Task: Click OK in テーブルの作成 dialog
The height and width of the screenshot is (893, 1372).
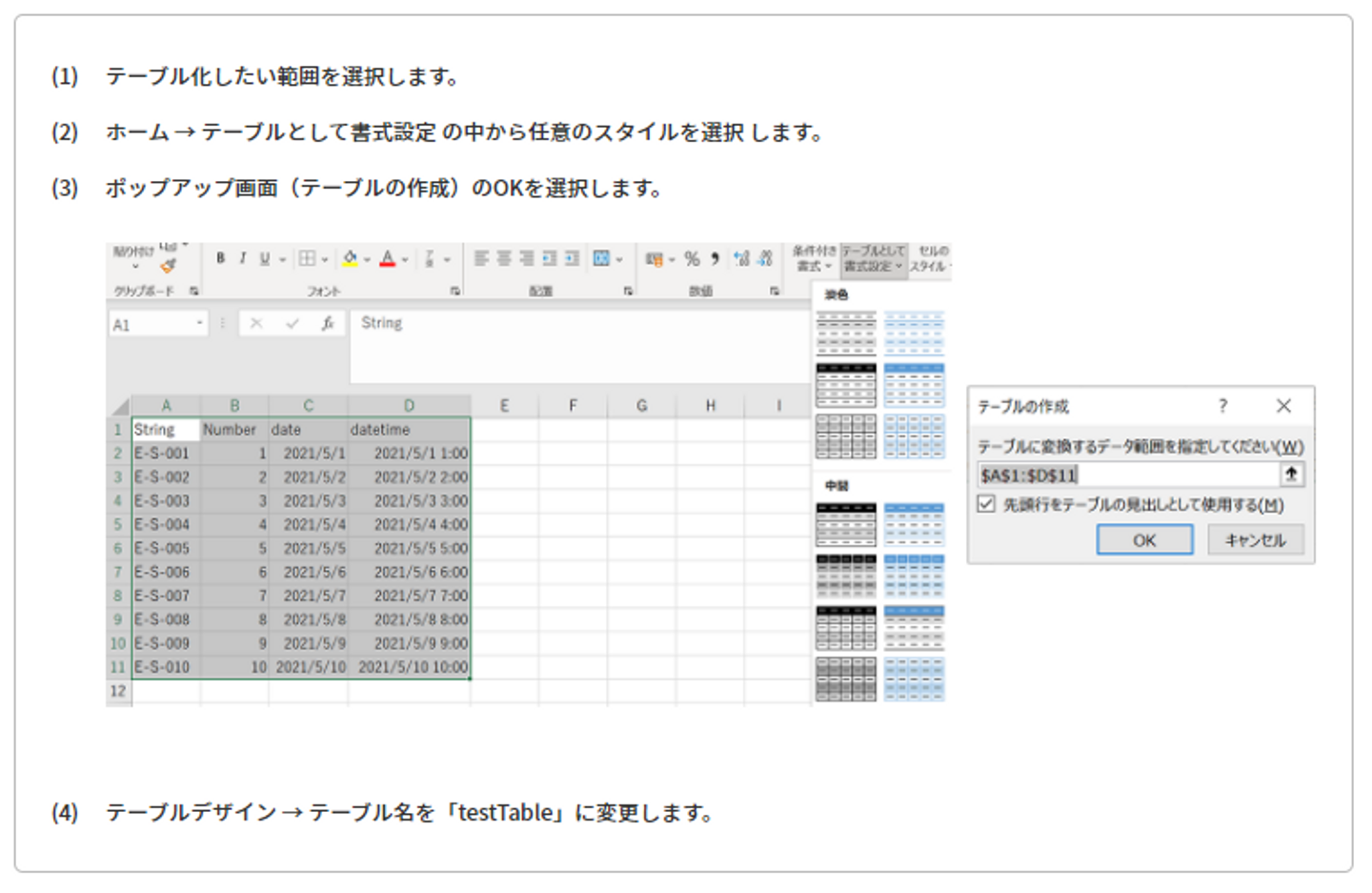Action: pos(1144,539)
